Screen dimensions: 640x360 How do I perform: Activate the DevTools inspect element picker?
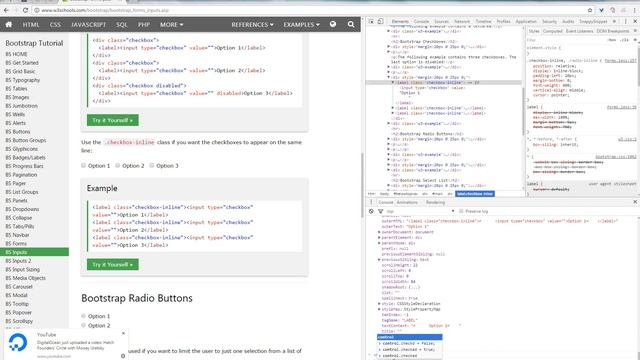371,21
